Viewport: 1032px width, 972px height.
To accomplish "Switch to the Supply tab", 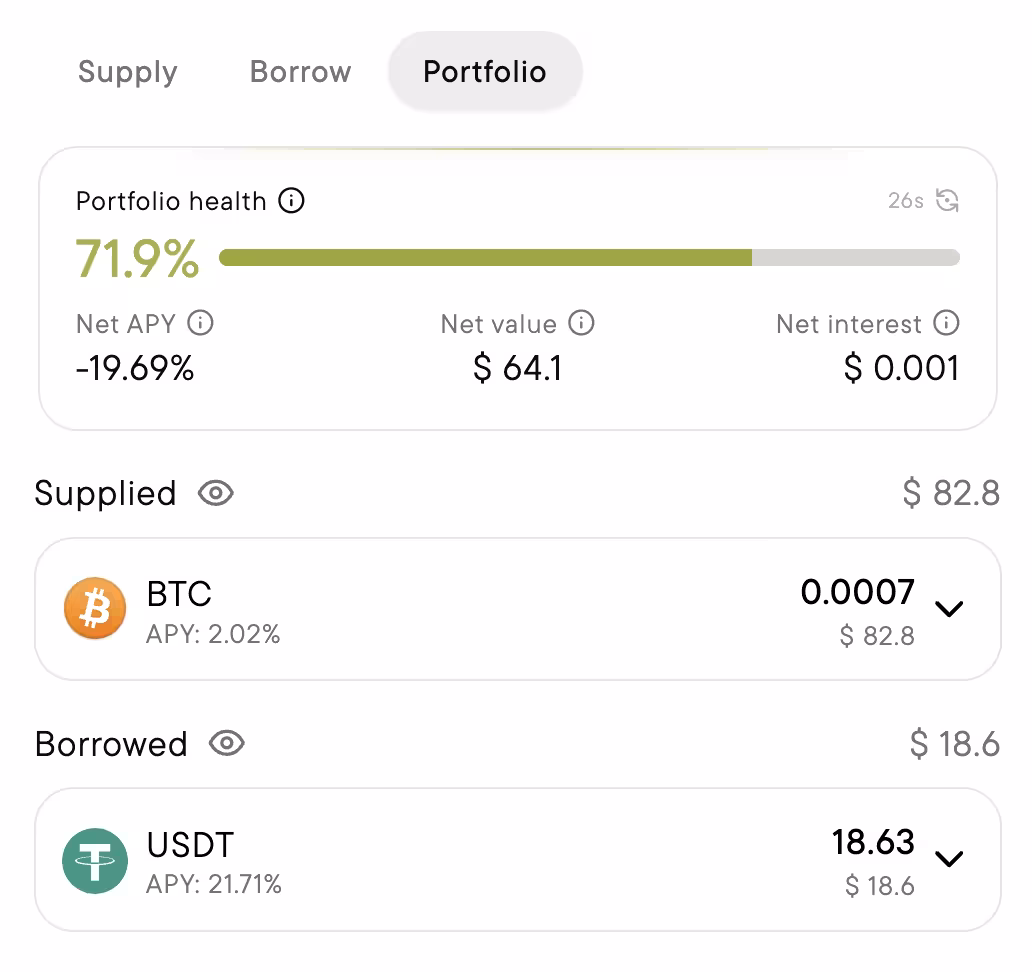I will (x=128, y=72).
